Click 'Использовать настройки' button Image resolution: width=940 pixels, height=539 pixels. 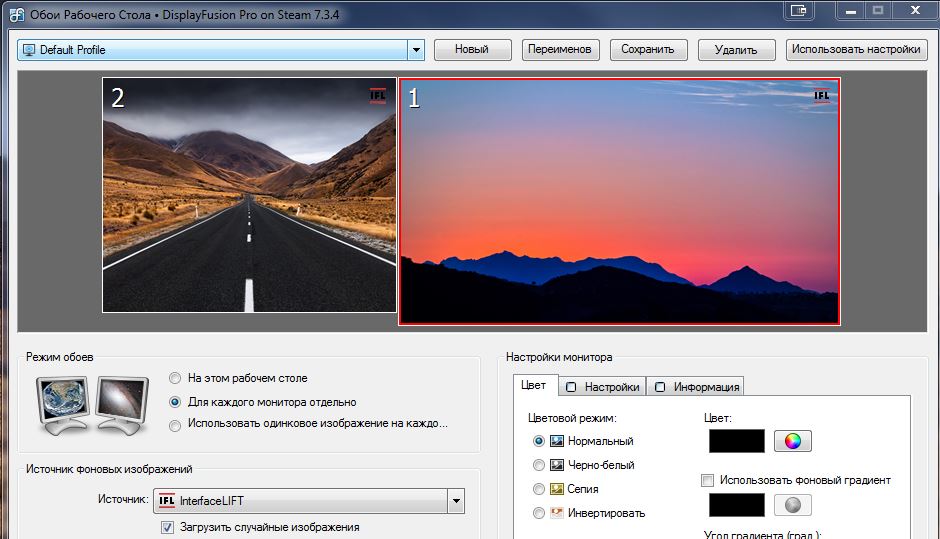coord(856,50)
